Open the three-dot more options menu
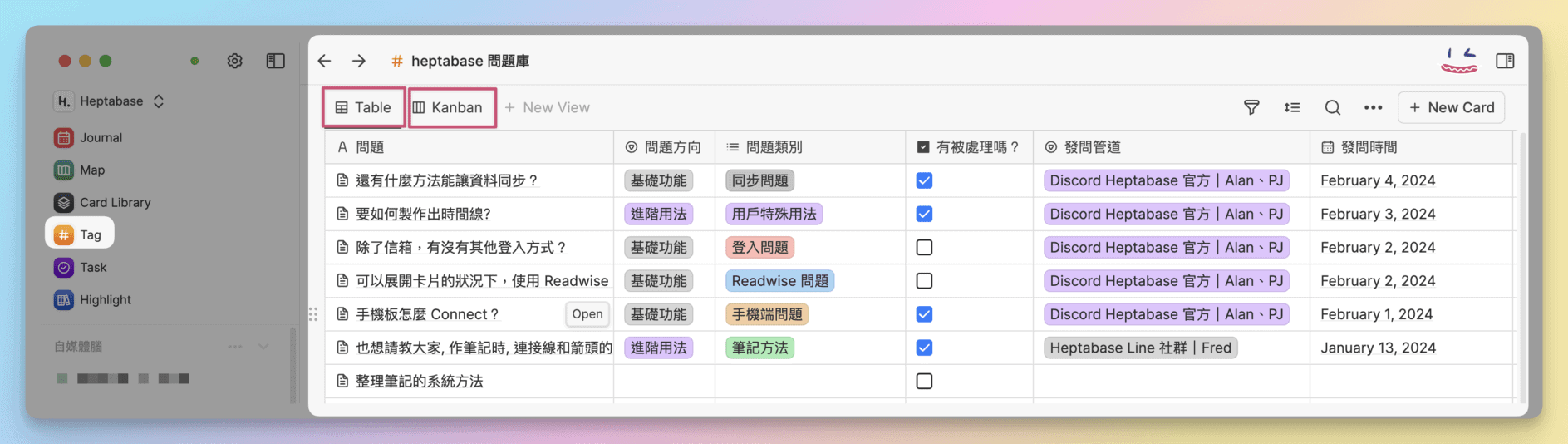This screenshot has height=444, width=1568. 1374,107
